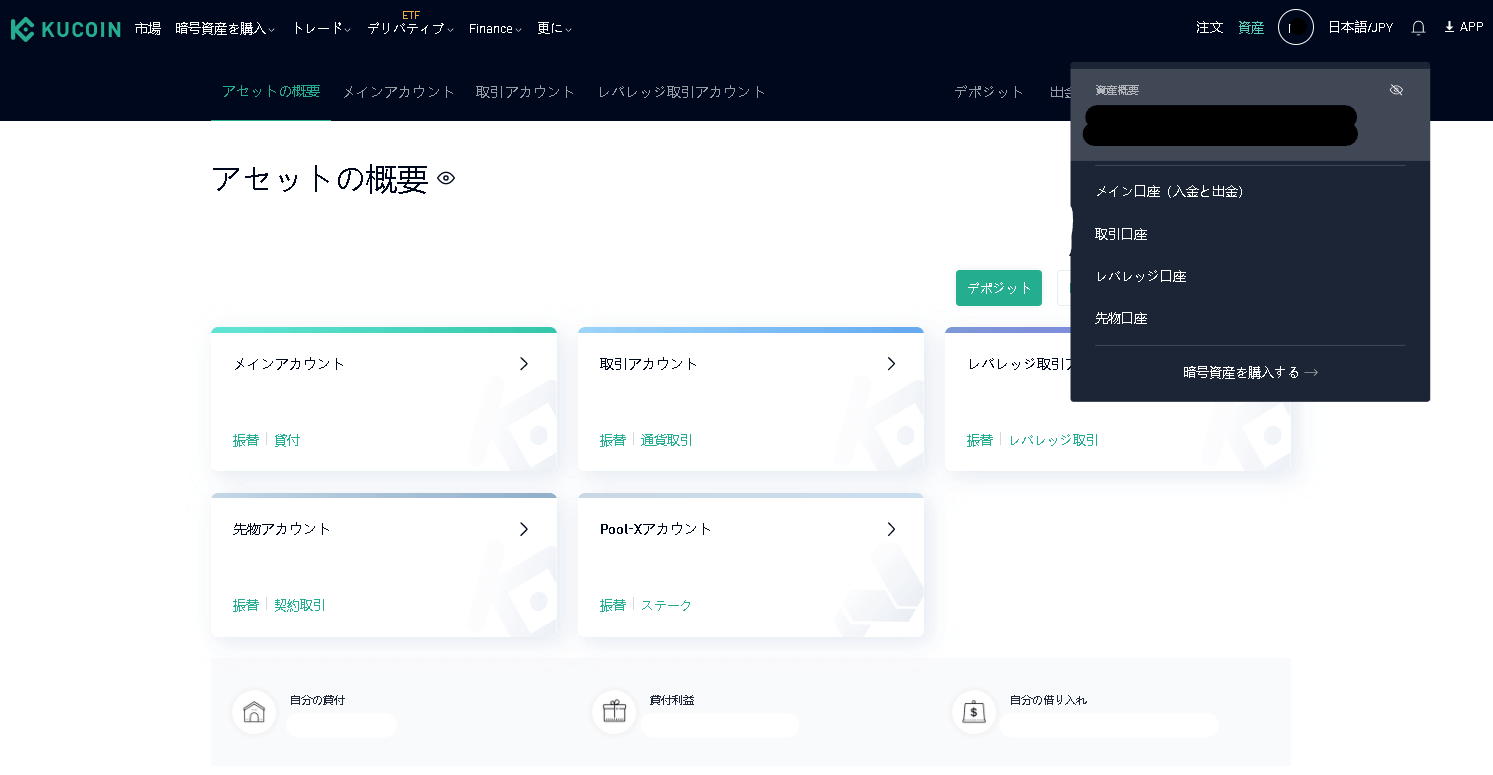Open 取引アカウント card arrow
Screen dimensions: 1493x775
coord(891,364)
